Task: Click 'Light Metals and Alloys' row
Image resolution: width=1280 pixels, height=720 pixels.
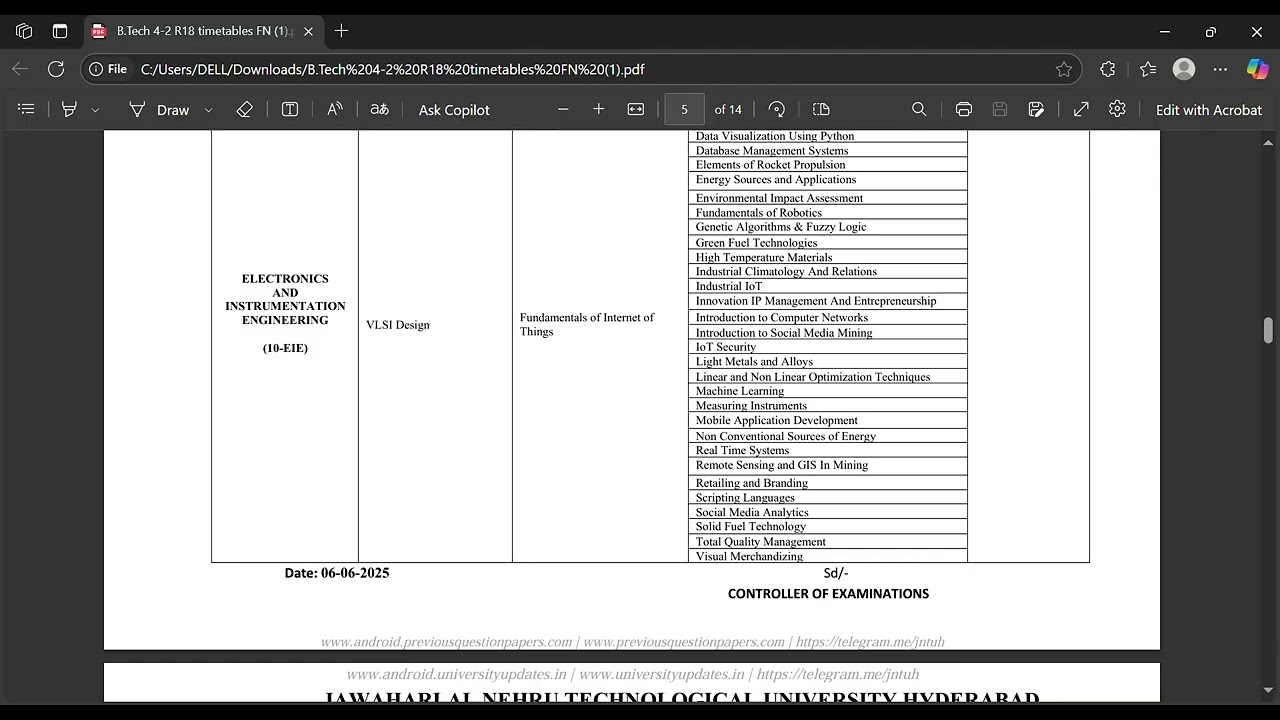Action: pos(827,362)
